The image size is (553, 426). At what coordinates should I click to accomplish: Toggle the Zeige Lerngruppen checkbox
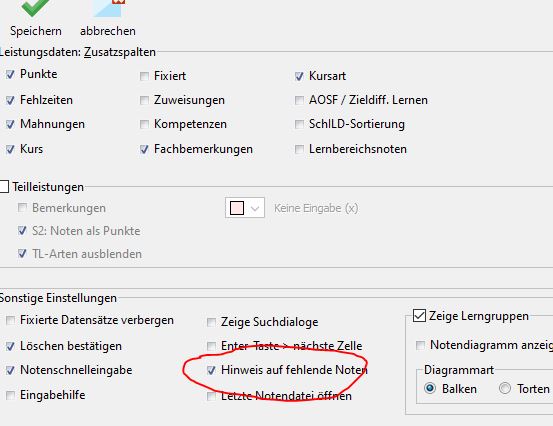419,316
